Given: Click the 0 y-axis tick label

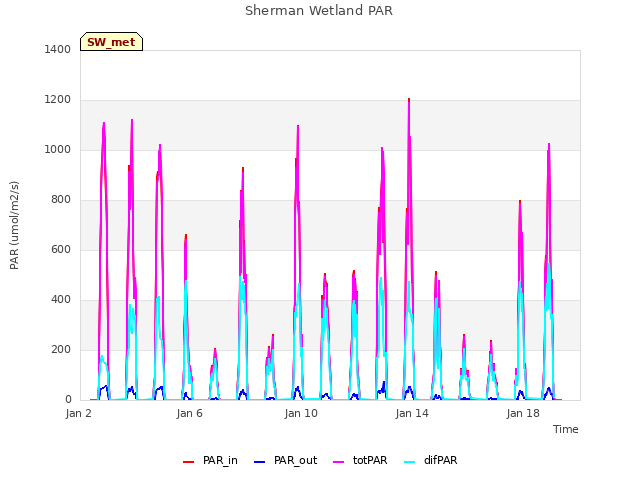Looking at the screenshot, I should click(x=68, y=400).
